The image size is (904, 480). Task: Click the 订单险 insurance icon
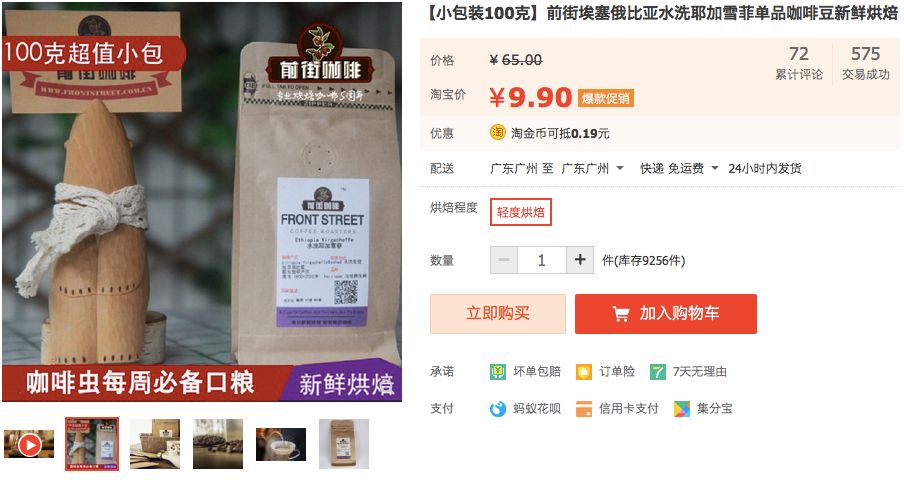(583, 372)
